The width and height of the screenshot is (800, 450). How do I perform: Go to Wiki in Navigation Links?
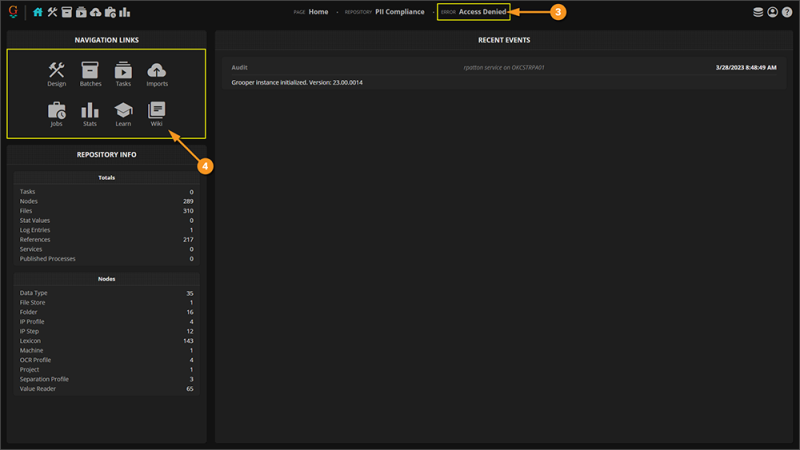click(x=157, y=114)
